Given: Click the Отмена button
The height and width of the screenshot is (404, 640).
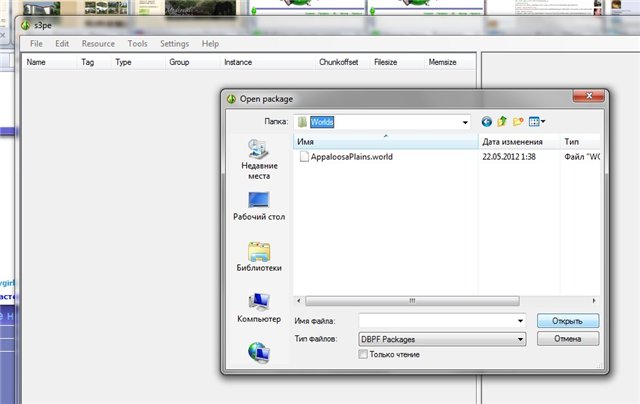Looking at the screenshot, I should coord(567,339).
